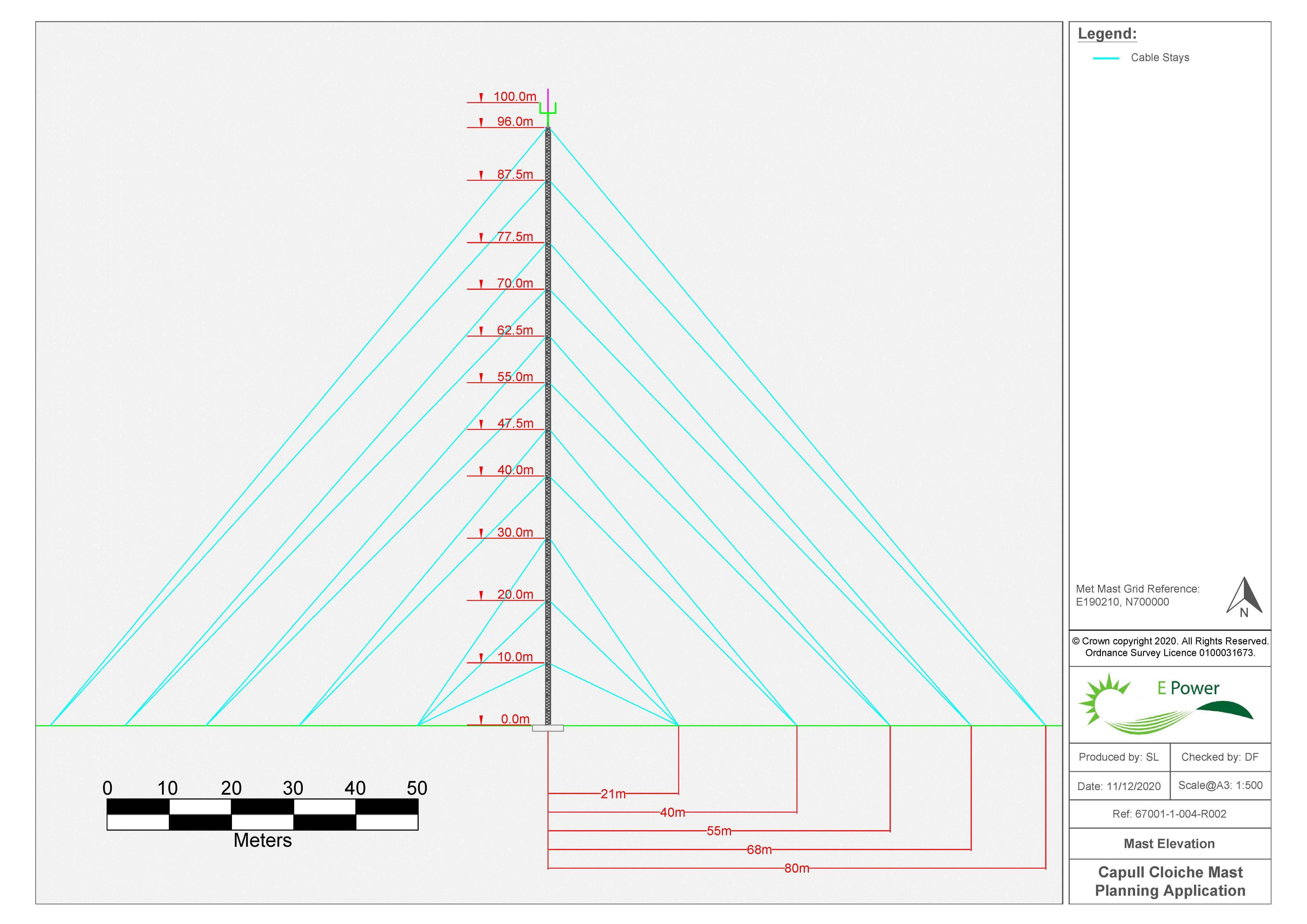Click the cyan Cable Stays legend line
The image size is (1307, 924).
point(1106,58)
